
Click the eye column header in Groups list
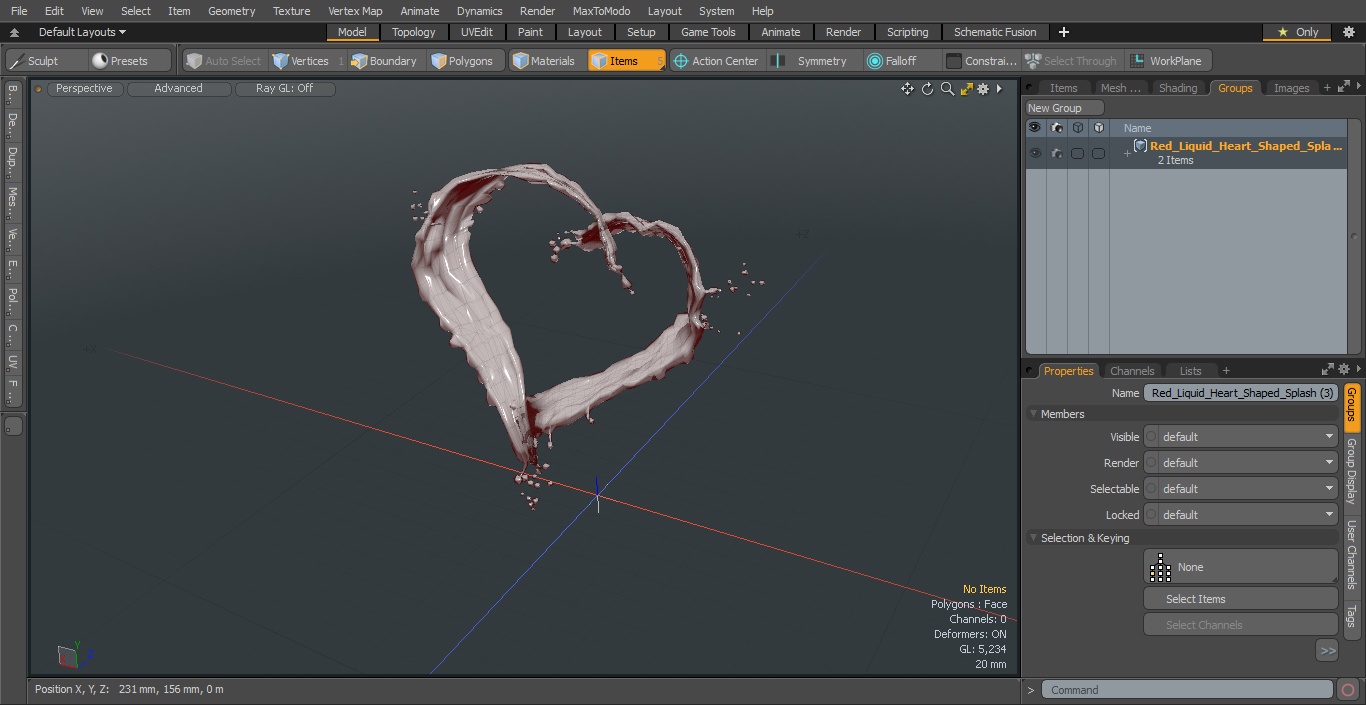pos(1035,128)
